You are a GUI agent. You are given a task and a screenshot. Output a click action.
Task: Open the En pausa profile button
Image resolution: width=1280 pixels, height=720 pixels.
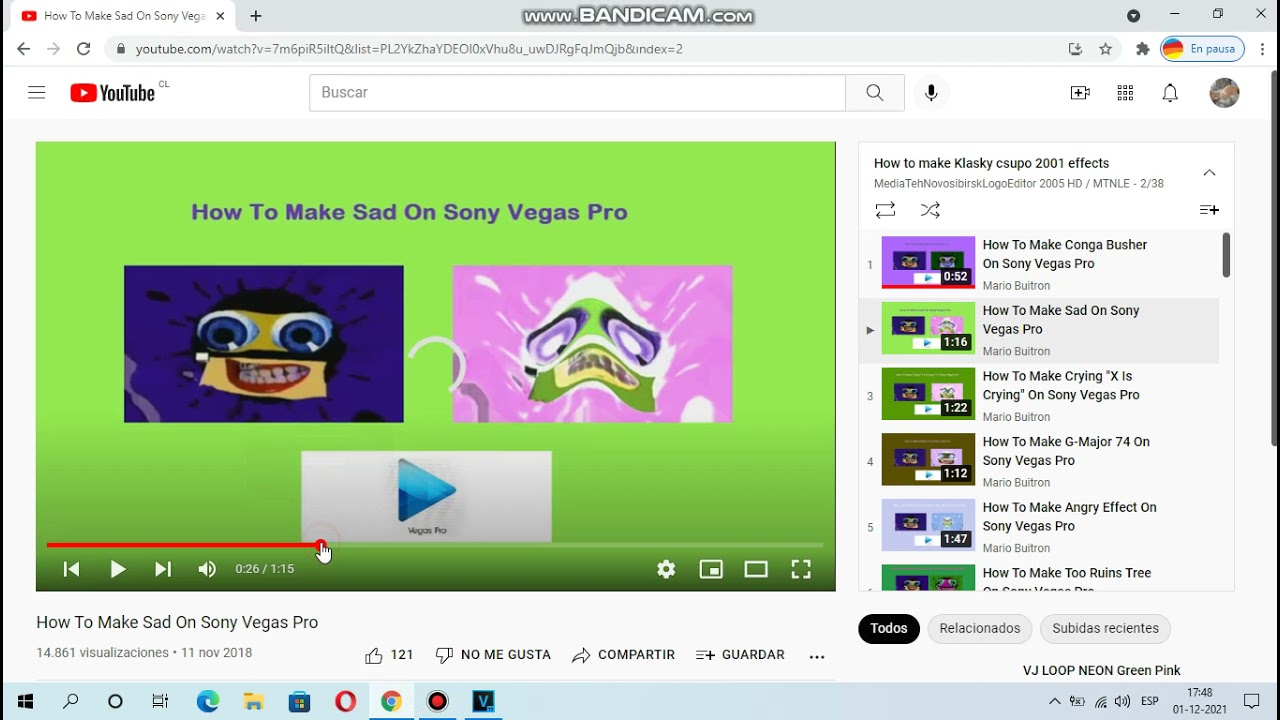(1202, 49)
